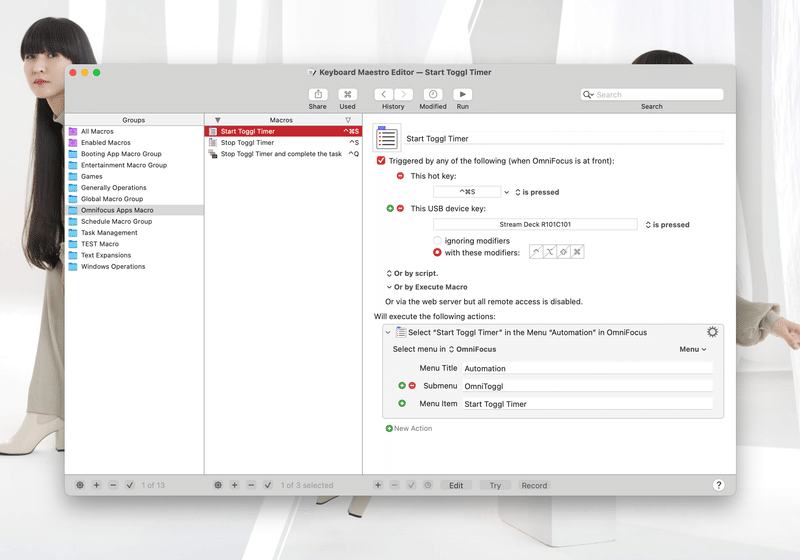
Task: Click the Menu Item field
Action: (x=588, y=404)
